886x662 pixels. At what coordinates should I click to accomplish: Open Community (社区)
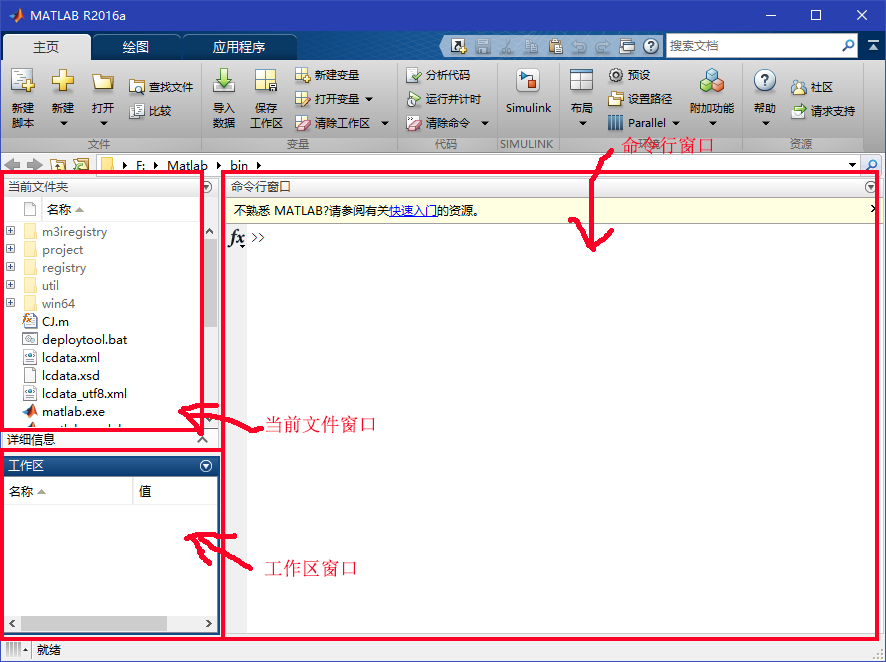pos(812,87)
